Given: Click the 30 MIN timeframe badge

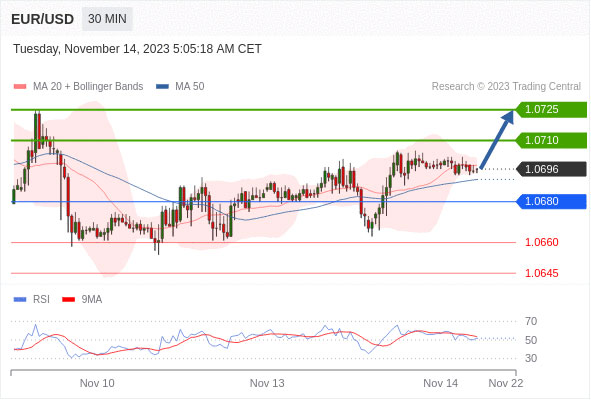Looking at the screenshot, I should pos(107,19).
